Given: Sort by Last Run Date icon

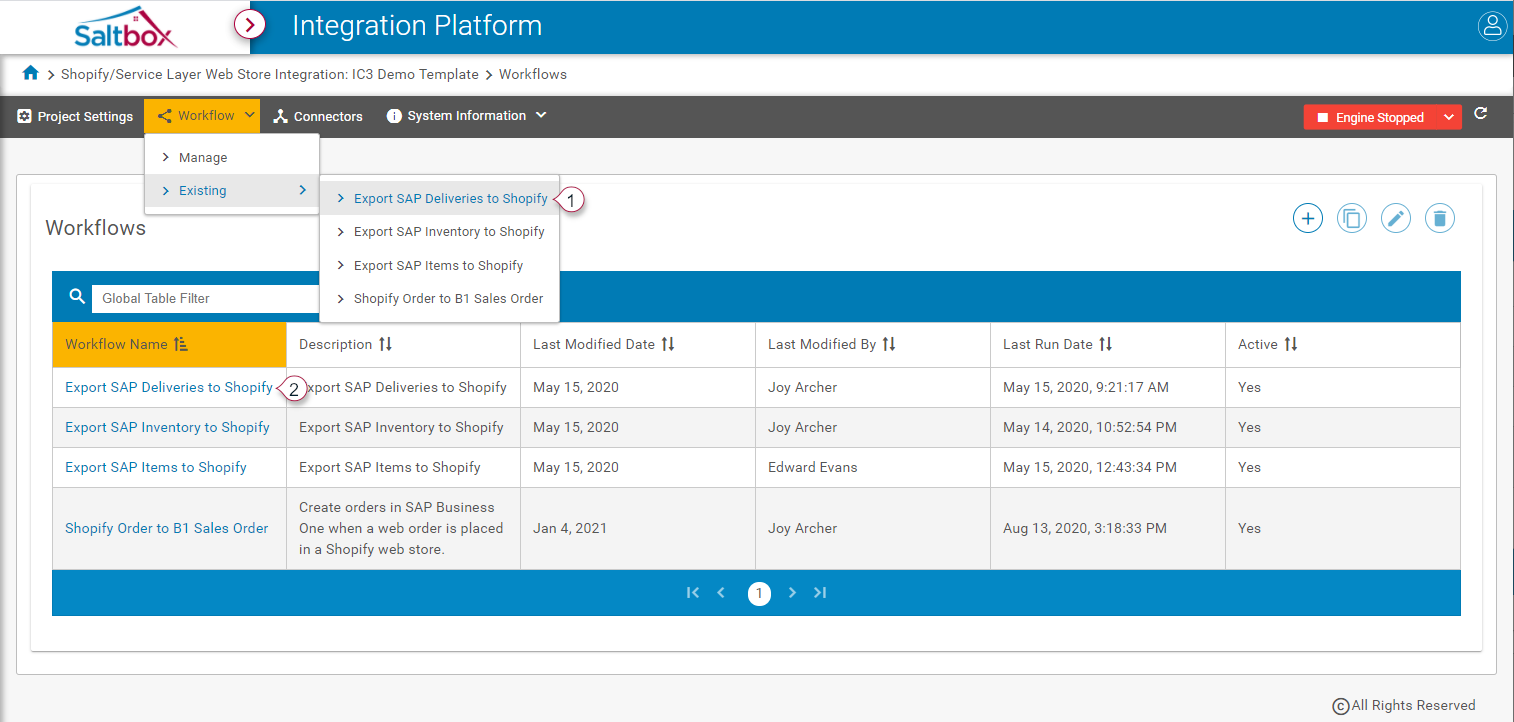Looking at the screenshot, I should coord(1105,344).
